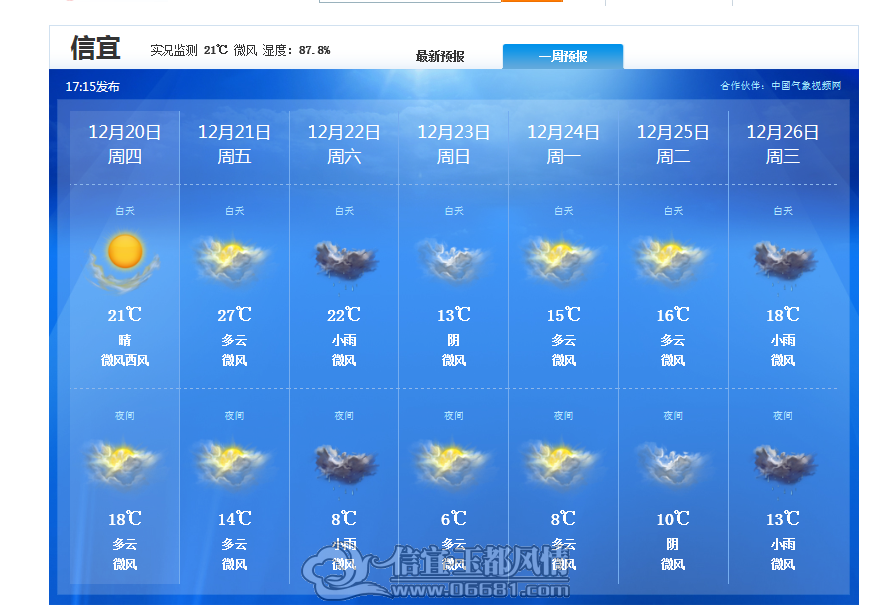Viewport: 873px width, 612px height.
Task: Click the 晴 weather condition text
Action: click(125, 340)
